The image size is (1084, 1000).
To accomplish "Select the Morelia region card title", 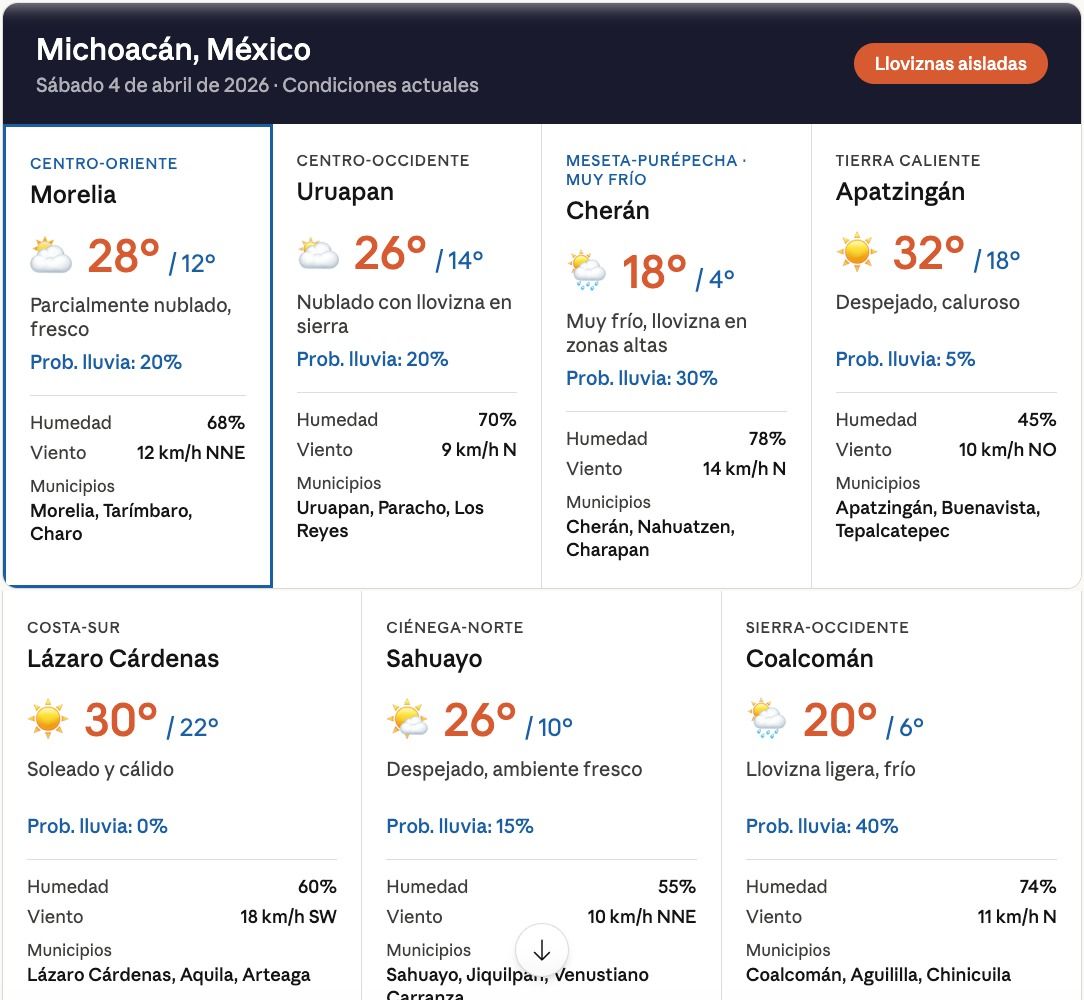I will click(x=73, y=195).
